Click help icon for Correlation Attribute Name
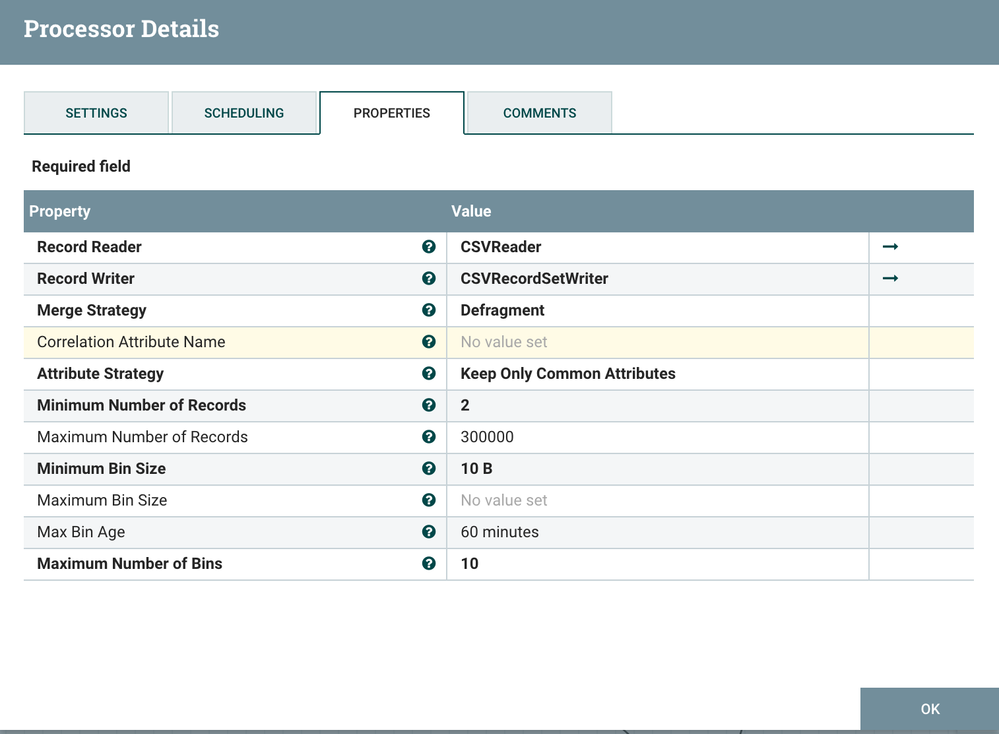Image resolution: width=999 pixels, height=734 pixels. point(429,342)
